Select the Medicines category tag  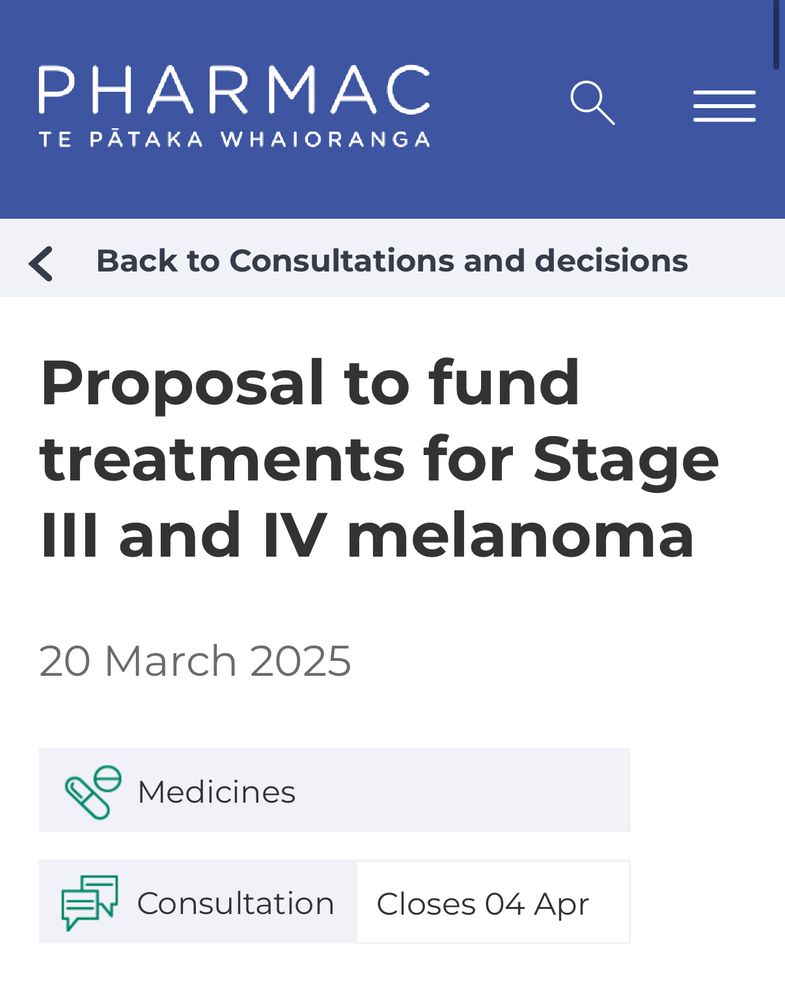(335, 790)
